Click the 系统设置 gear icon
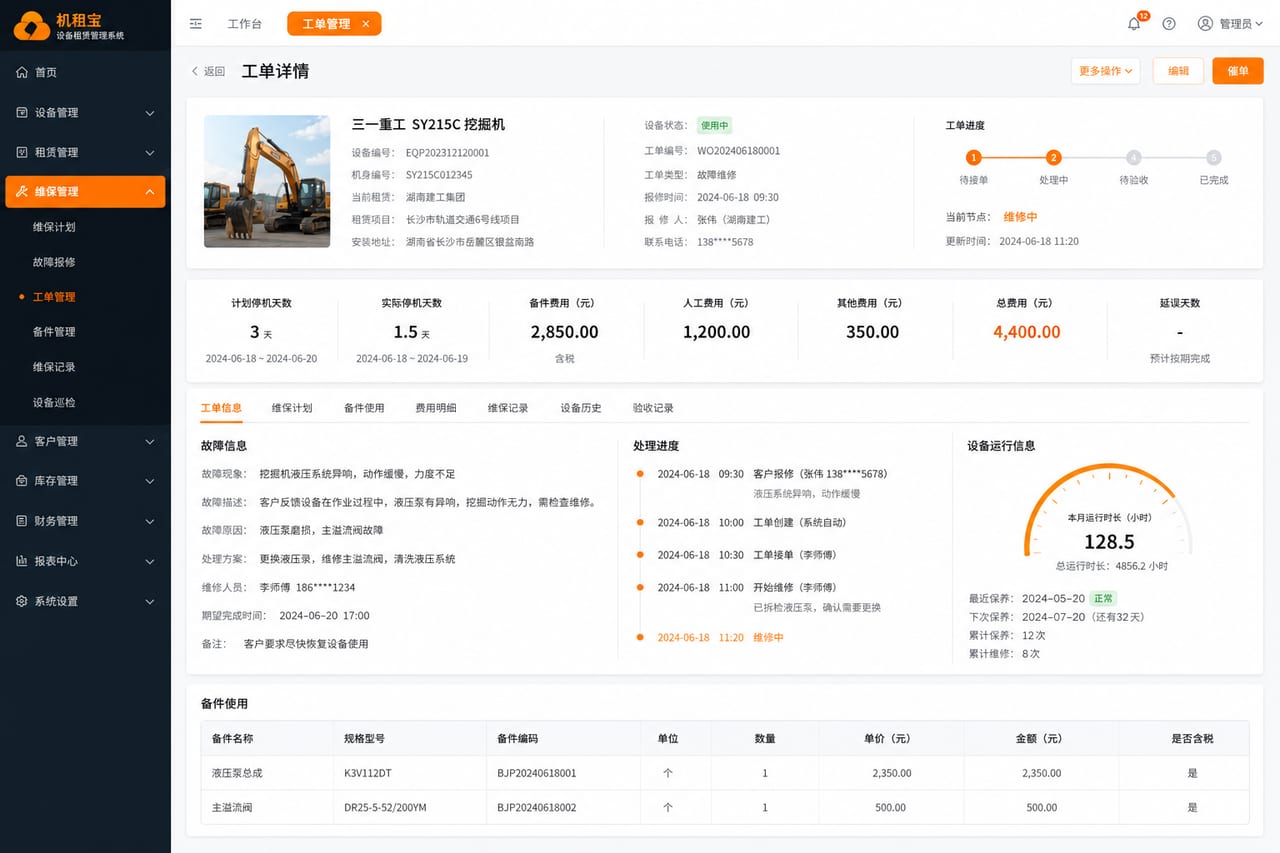Viewport: 1280px width, 853px height. click(x=22, y=601)
